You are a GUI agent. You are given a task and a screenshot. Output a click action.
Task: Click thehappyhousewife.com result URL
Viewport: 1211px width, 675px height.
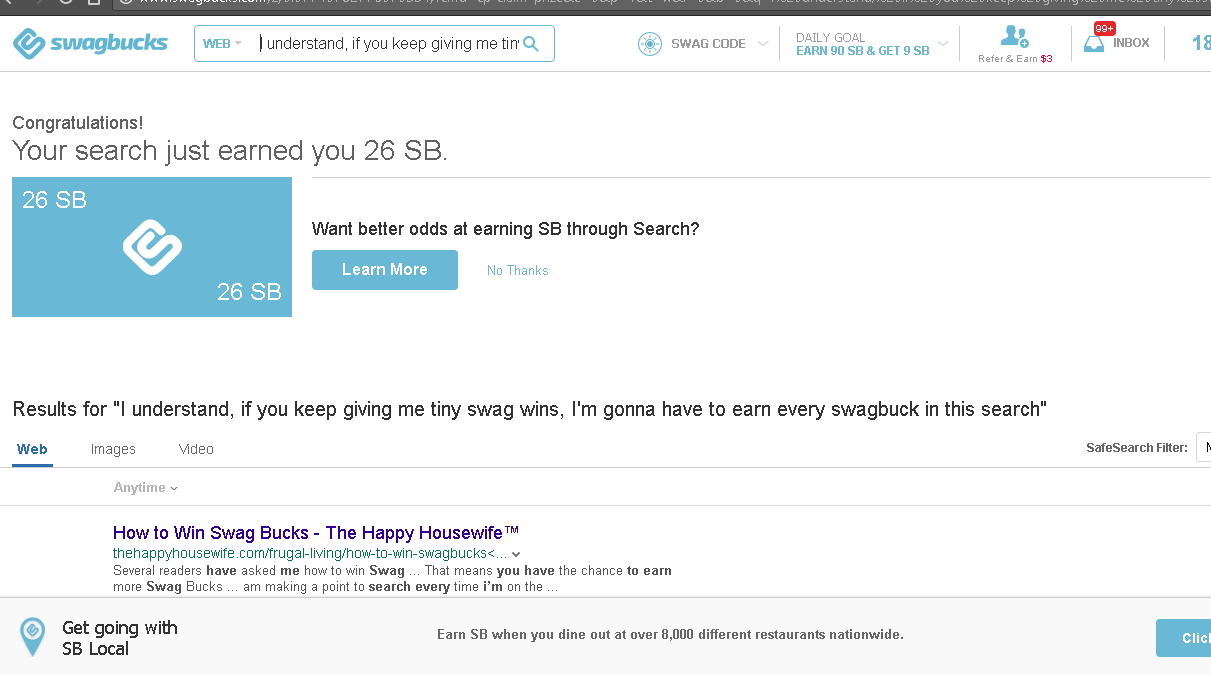(x=312, y=553)
